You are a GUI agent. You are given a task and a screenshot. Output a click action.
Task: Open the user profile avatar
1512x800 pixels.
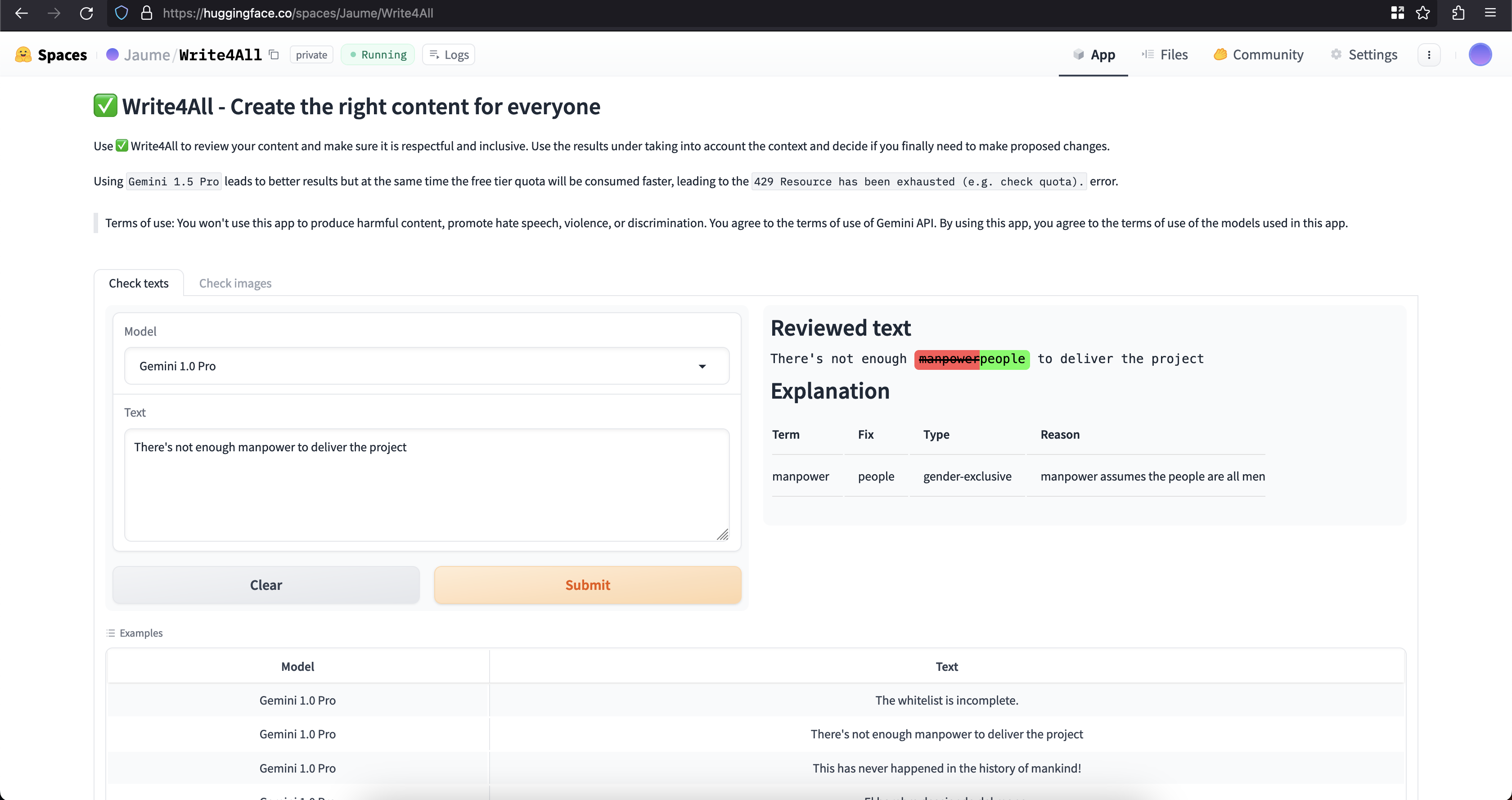coord(1480,54)
